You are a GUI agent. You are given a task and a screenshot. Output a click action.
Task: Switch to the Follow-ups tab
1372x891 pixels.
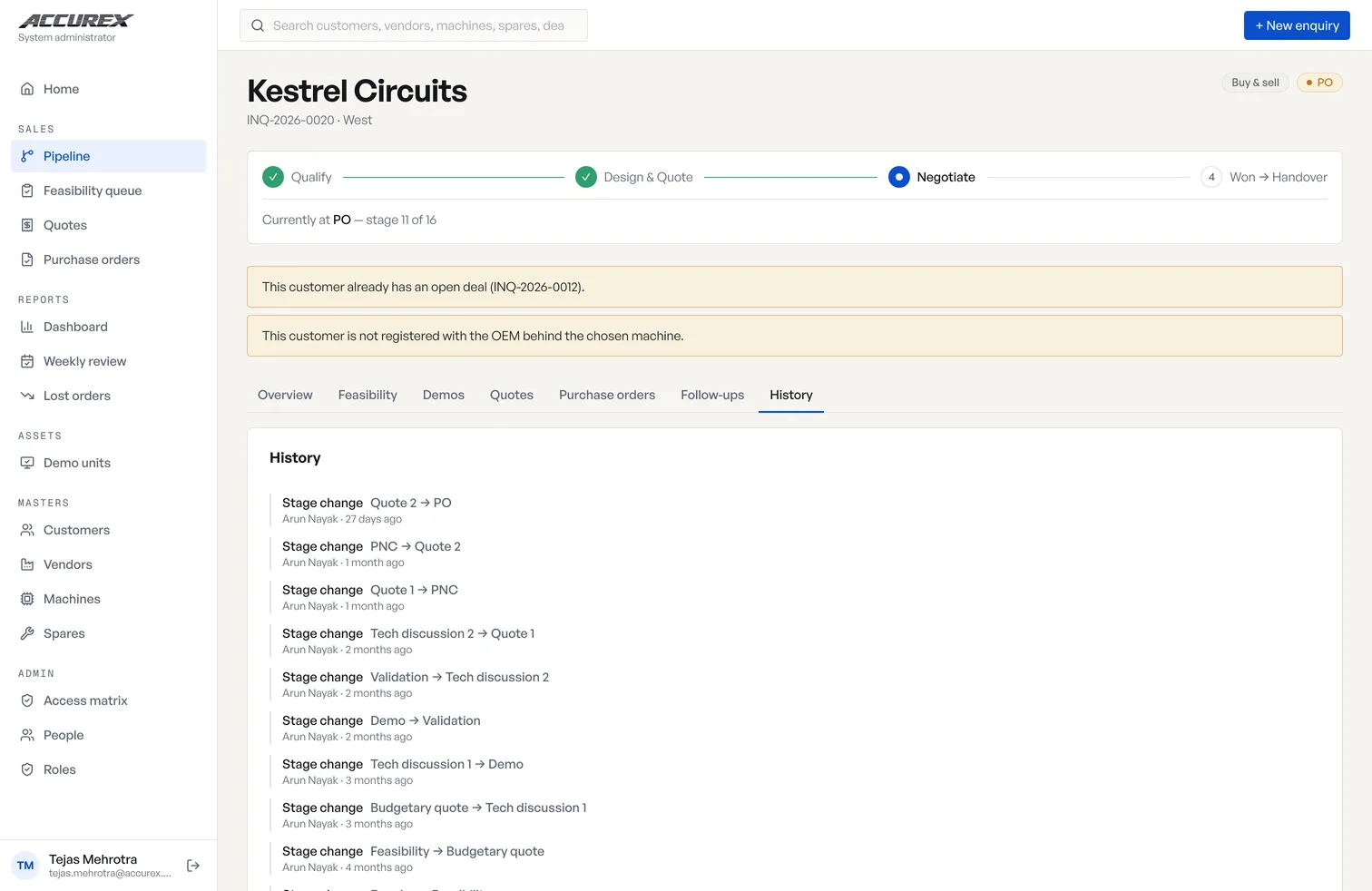712,395
